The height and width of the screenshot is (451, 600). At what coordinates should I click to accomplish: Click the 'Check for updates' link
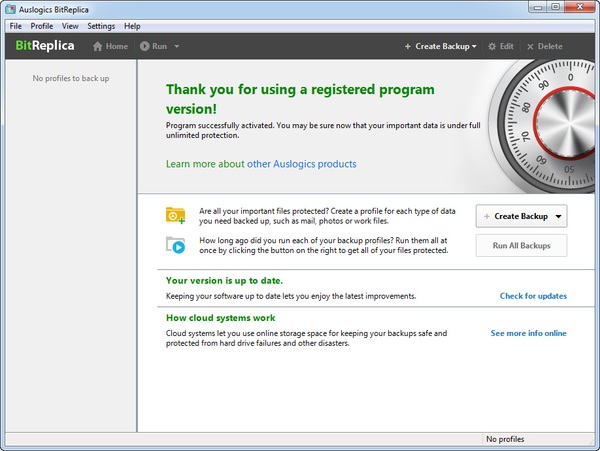pos(533,296)
